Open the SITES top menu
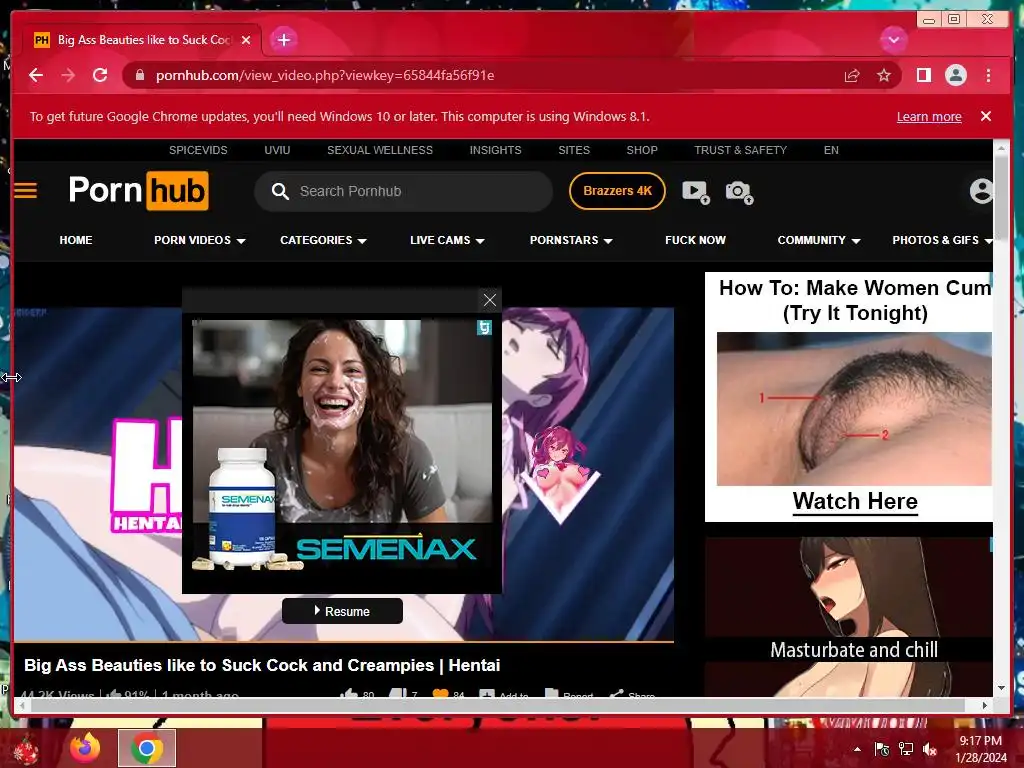Viewport: 1024px width, 768px height. [574, 150]
